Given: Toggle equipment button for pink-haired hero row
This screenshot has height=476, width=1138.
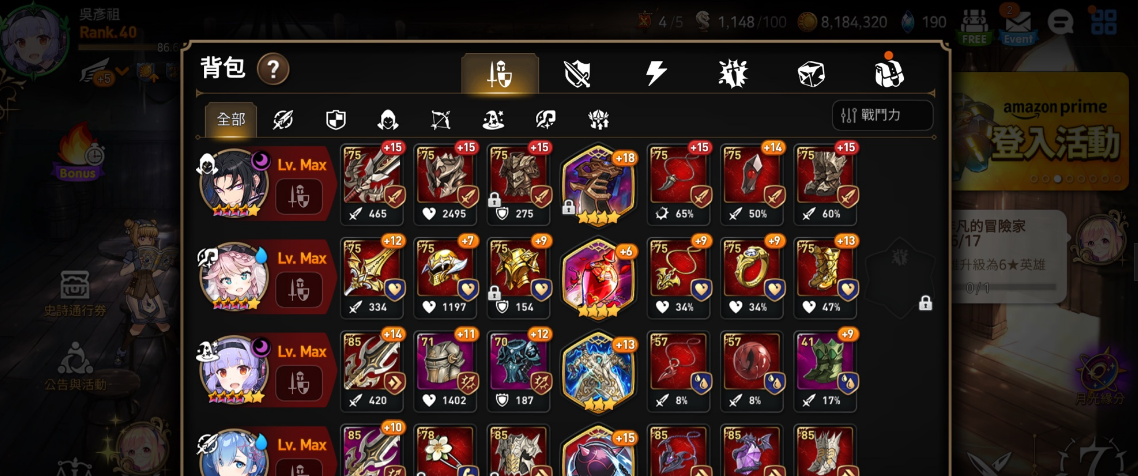Looking at the screenshot, I should point(298,290).
